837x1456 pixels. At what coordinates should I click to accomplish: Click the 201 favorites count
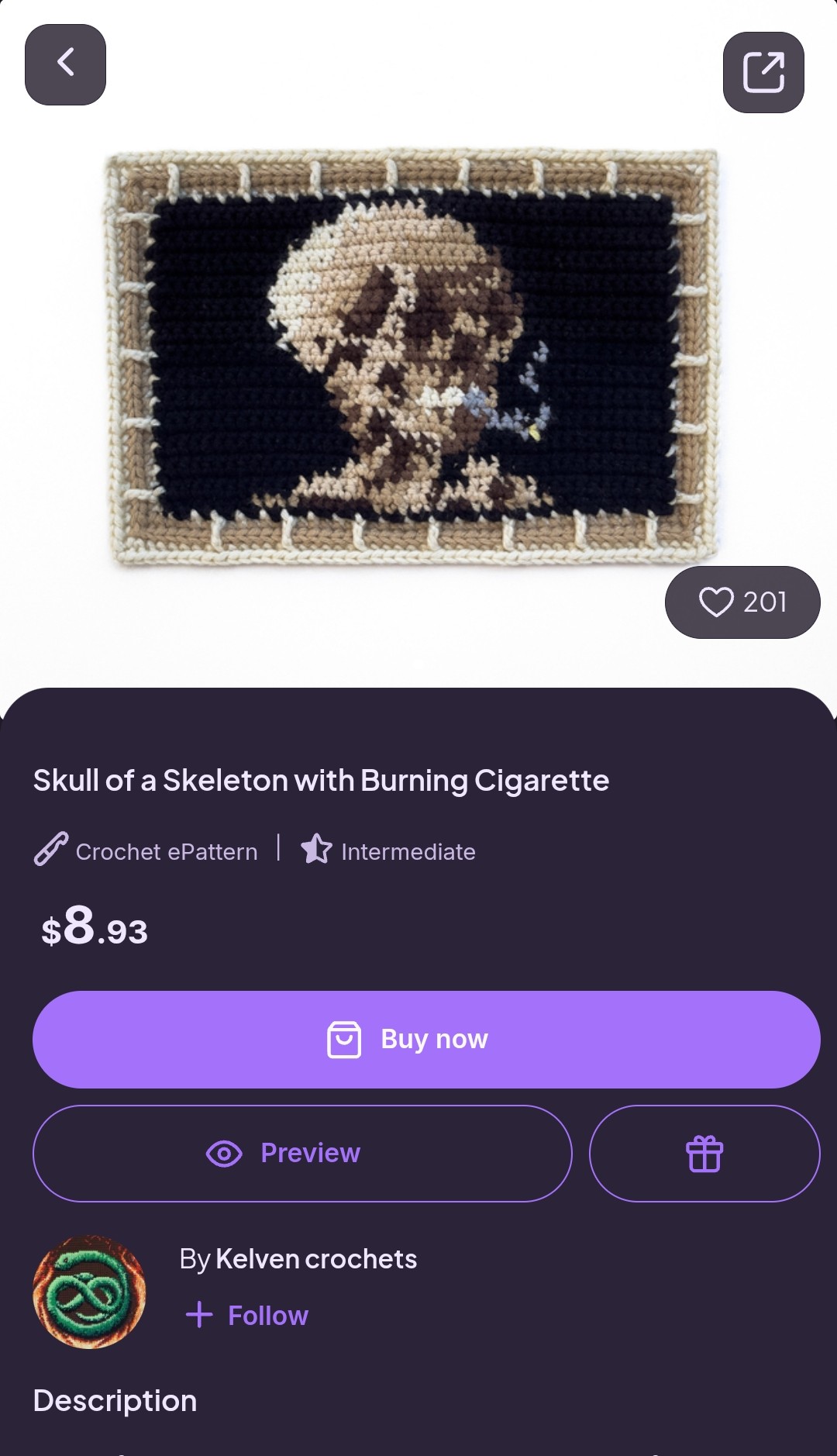(765, 602)
